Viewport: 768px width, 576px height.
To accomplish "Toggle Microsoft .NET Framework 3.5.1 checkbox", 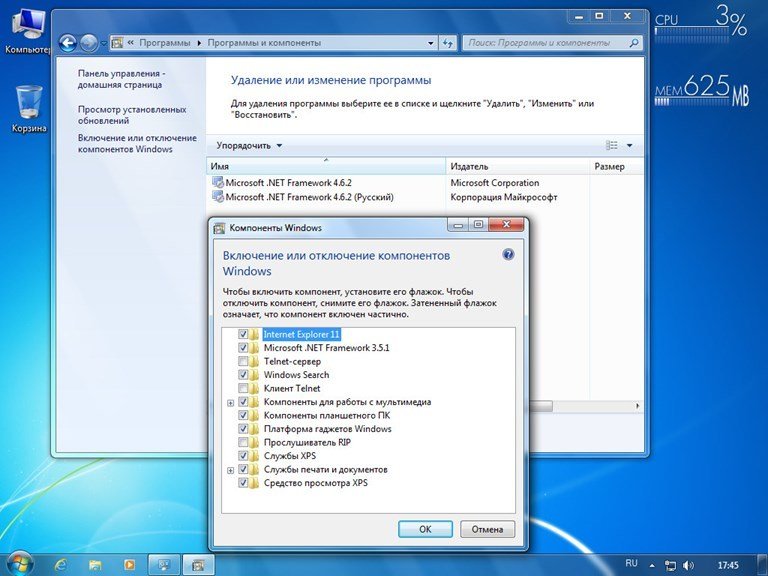I will click(243, 348).
